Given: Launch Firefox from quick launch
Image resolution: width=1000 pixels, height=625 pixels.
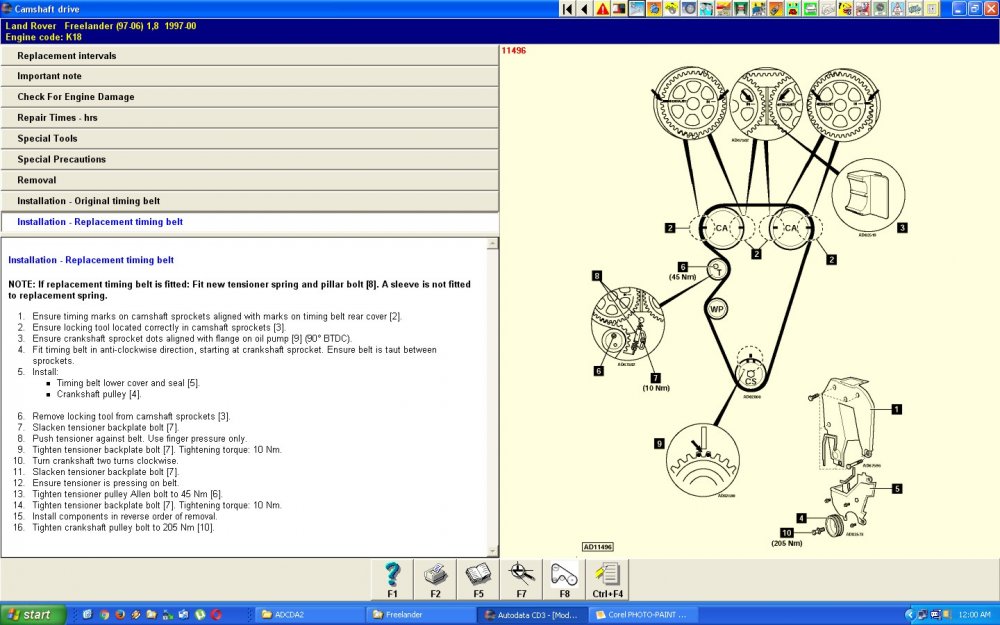Looking at the screenshot, I should point(120,615).
